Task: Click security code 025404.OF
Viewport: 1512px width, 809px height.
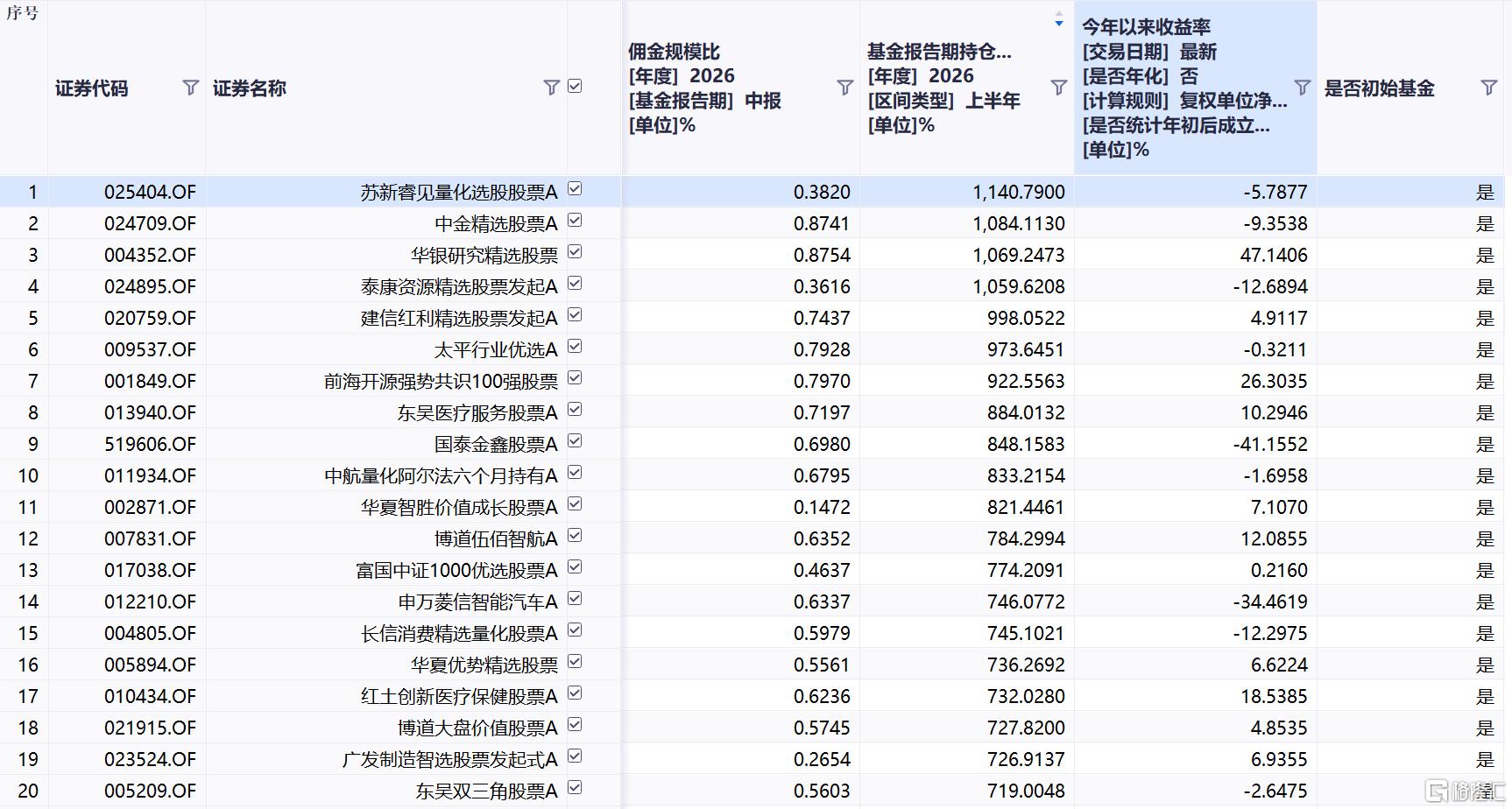Action: click(150, 192)
